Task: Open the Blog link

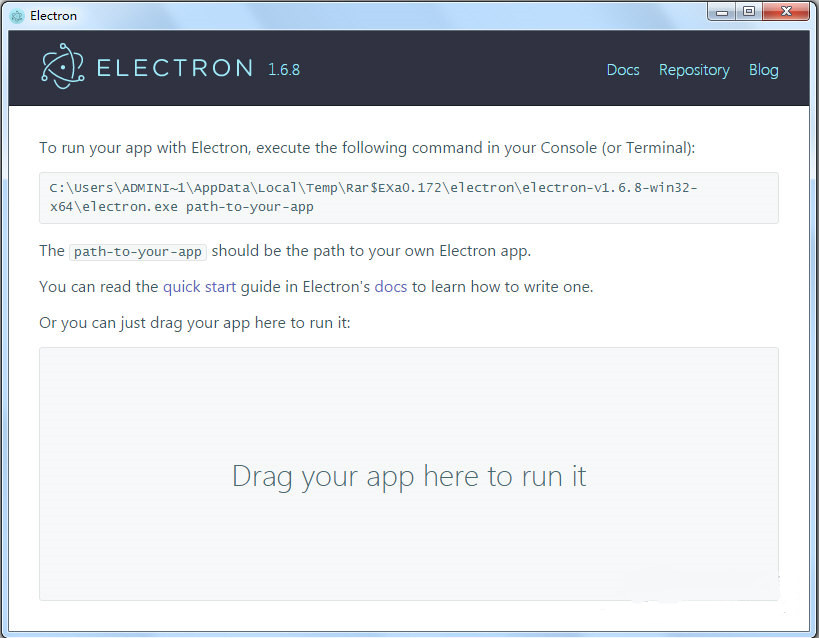Action: click(x=763, y=70)
